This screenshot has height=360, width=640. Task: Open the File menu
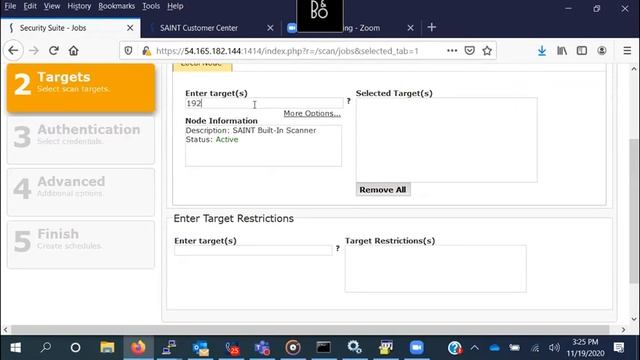click(x=10, y=6)
